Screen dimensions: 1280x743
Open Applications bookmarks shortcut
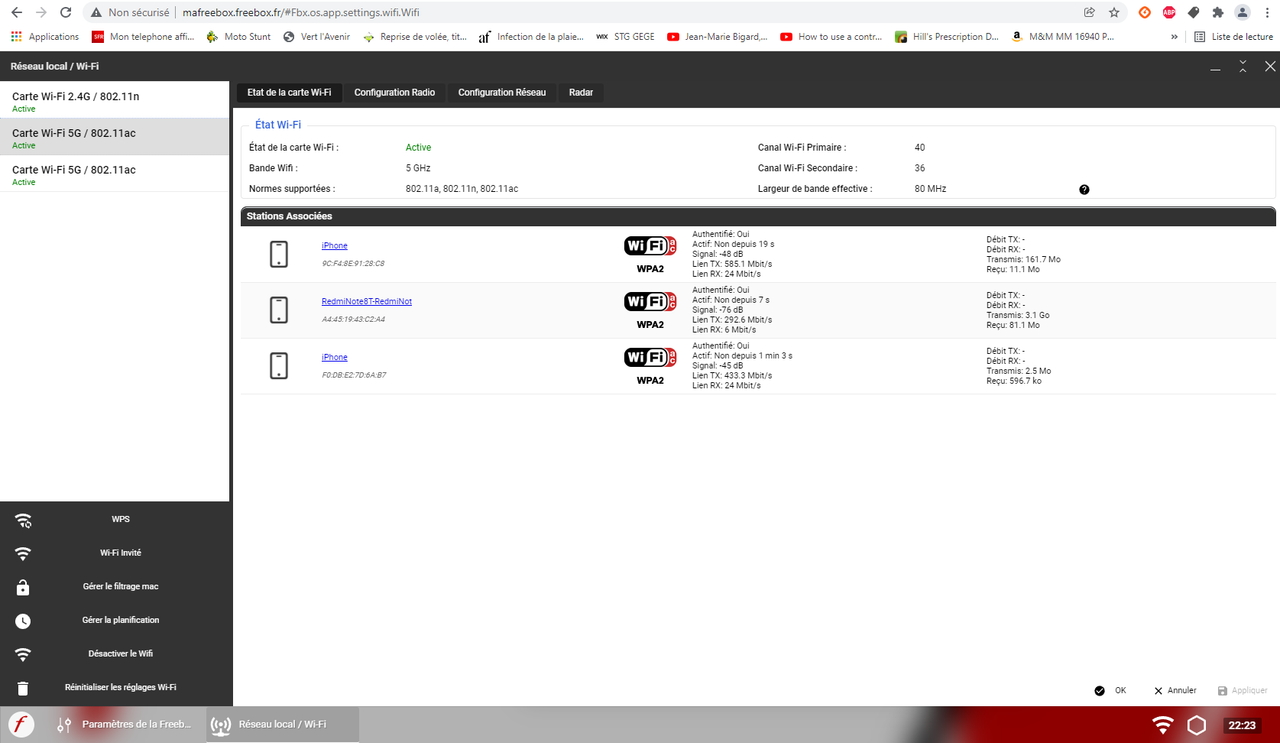45,37
